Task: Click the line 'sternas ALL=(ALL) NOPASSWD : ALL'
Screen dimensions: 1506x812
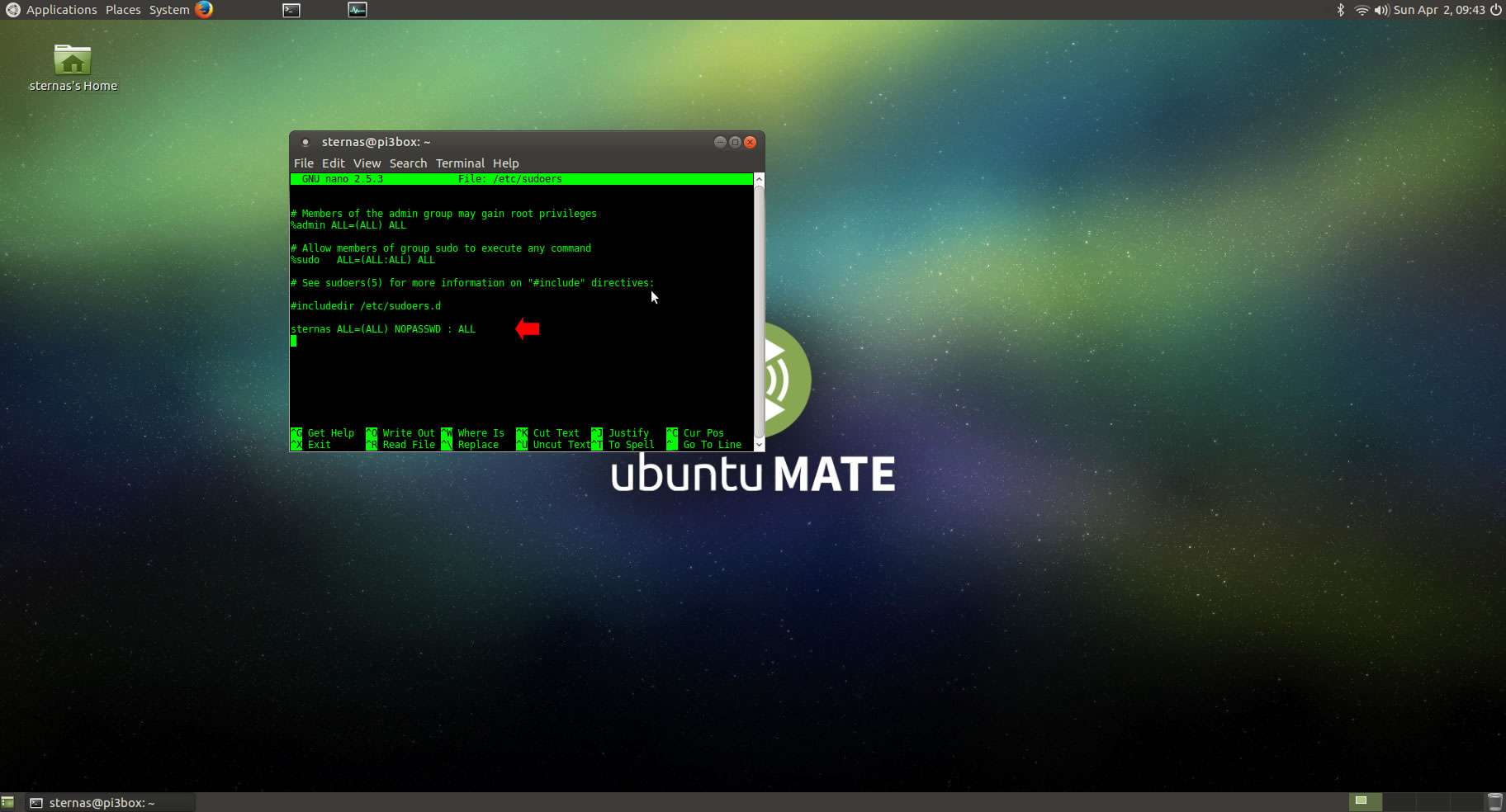Action: pyautogui.click(x=383, y=329)
